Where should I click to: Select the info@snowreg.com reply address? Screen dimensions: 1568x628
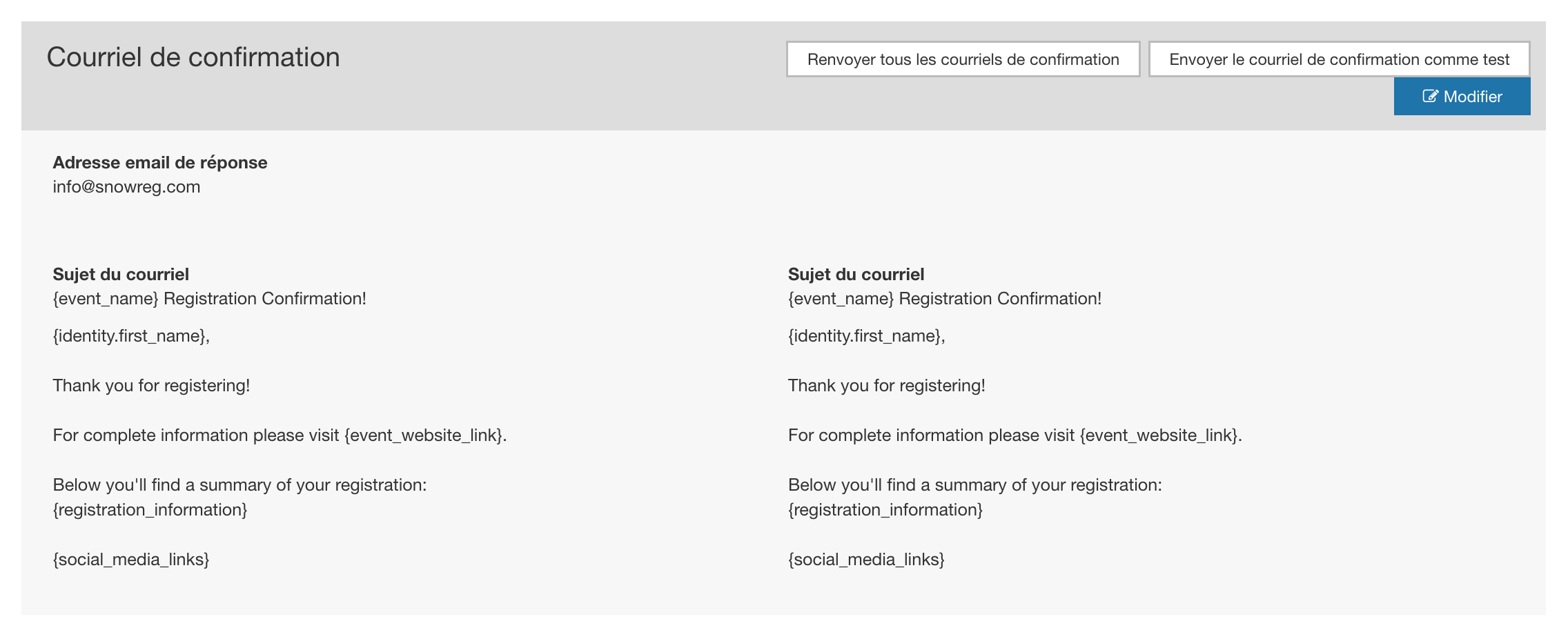[x=126, y=187]
